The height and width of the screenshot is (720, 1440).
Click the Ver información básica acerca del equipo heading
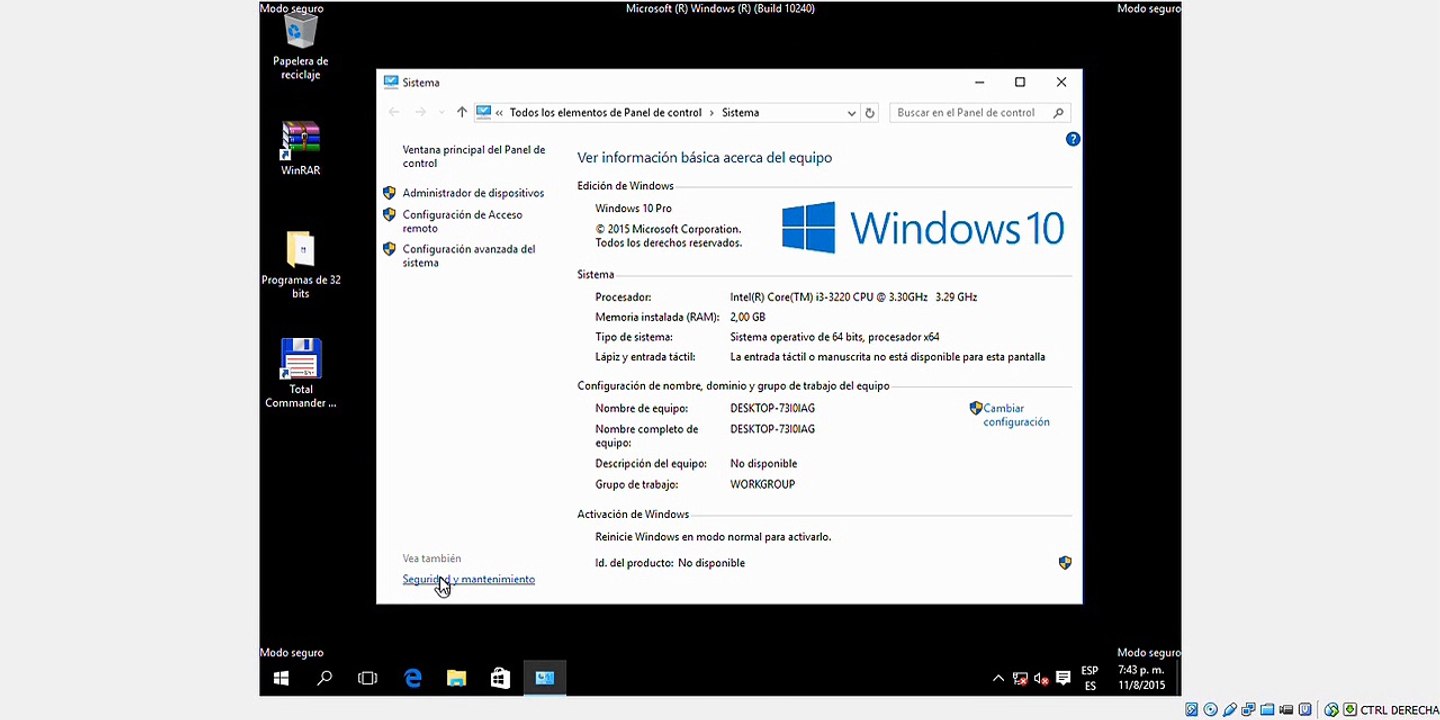pyautogui.click(x=704, y=158)
